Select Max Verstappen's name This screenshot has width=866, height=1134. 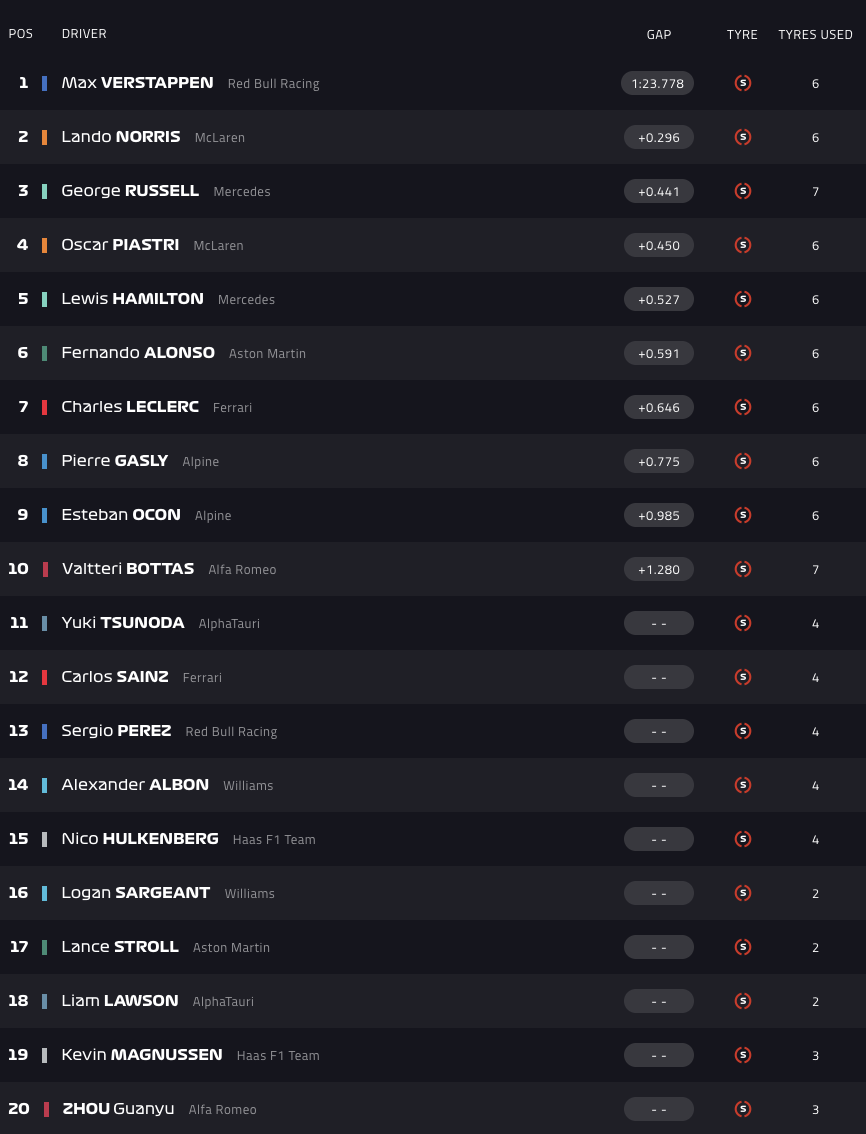(137, 83)
